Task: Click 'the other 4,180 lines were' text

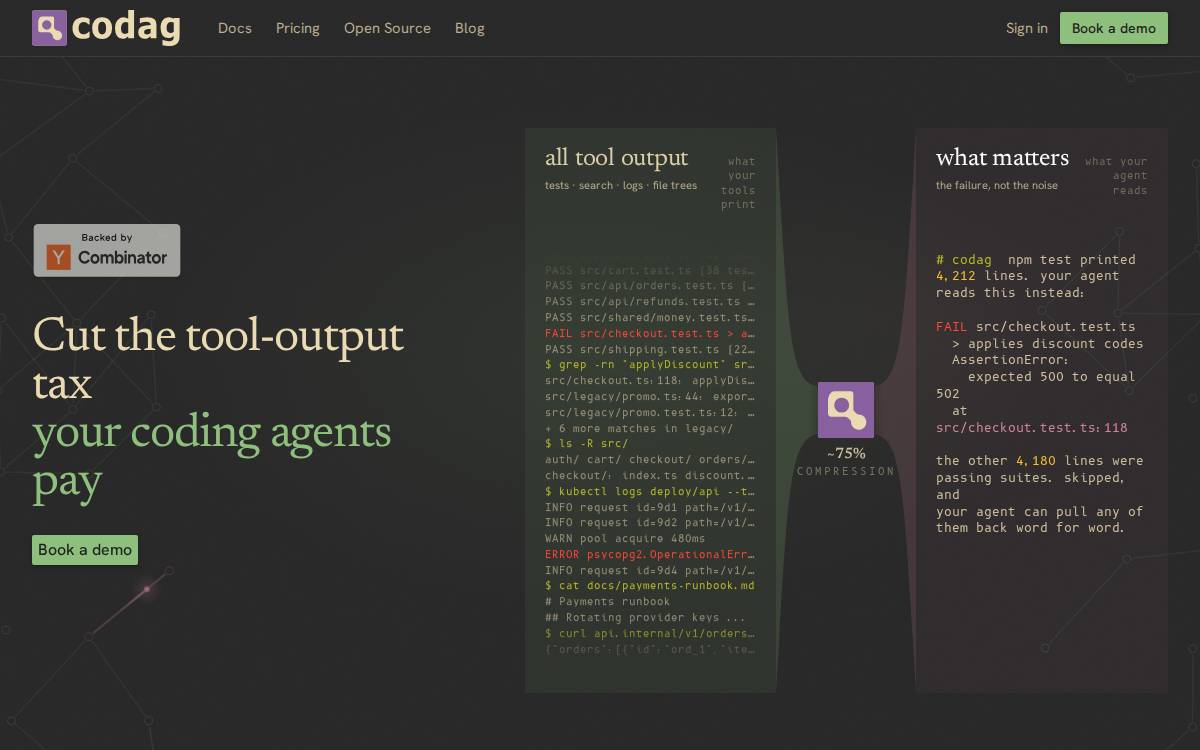Action: tap(1040, 461)
